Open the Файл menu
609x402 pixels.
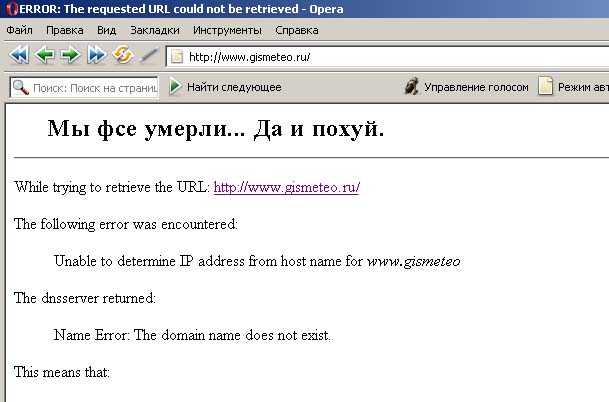pyautogui.click(x=19, y=30)
